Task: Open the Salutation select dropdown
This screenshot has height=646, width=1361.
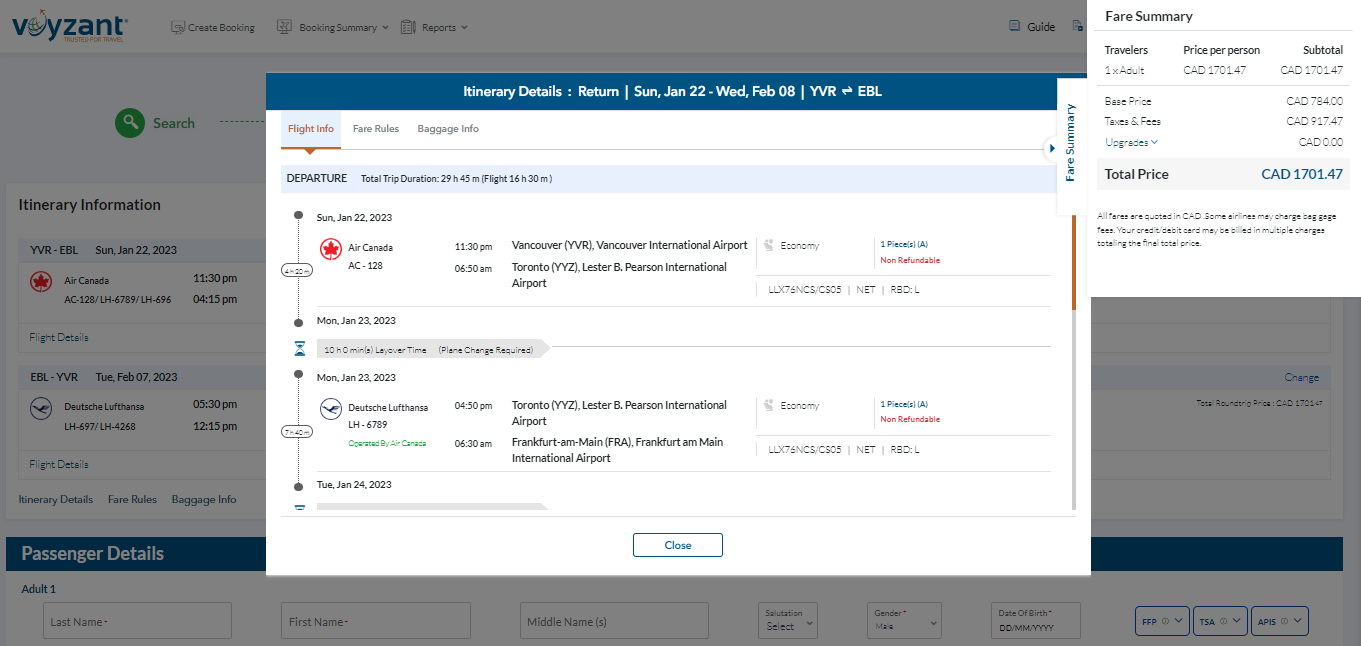Action: pos(788,621)
